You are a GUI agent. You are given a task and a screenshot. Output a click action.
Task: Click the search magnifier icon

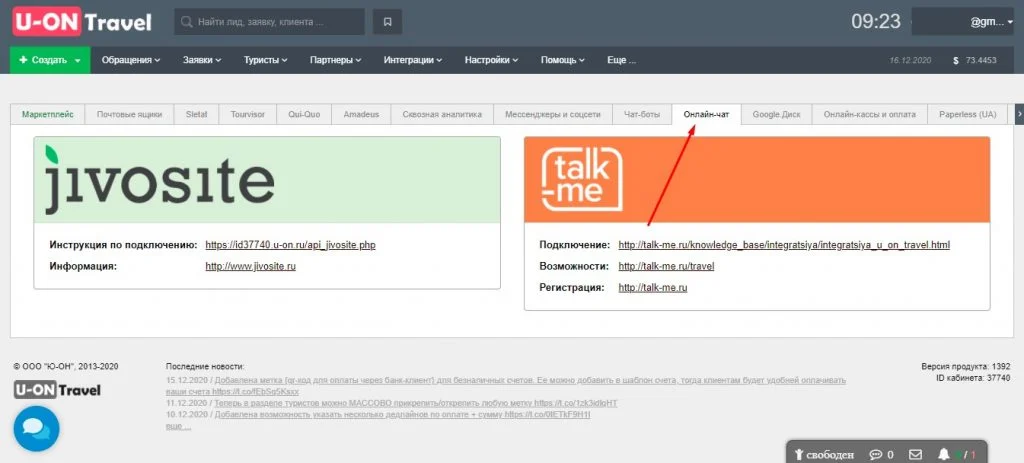point(186,22)
